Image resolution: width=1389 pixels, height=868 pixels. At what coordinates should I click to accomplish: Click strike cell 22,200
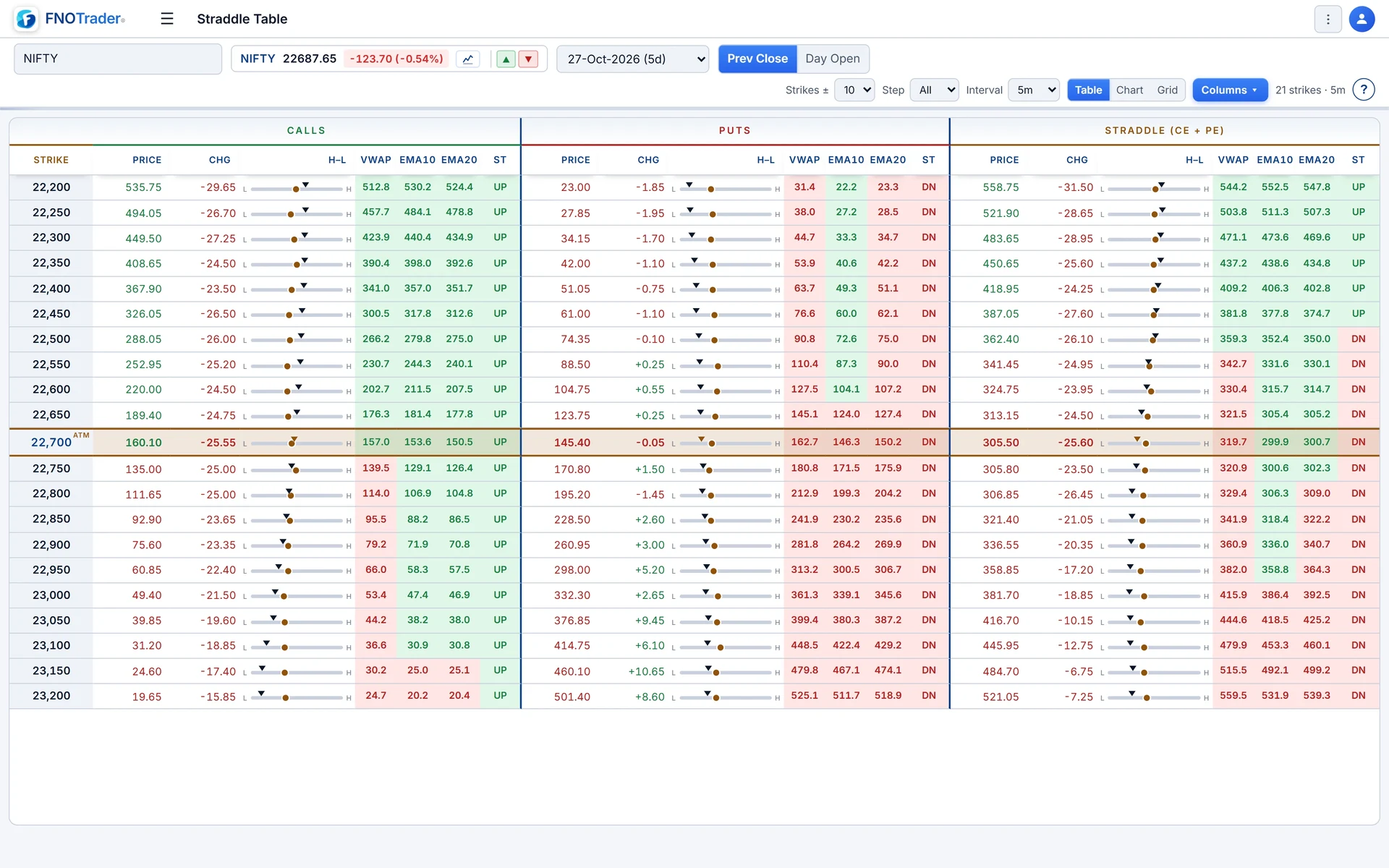[x=51, y=187]
